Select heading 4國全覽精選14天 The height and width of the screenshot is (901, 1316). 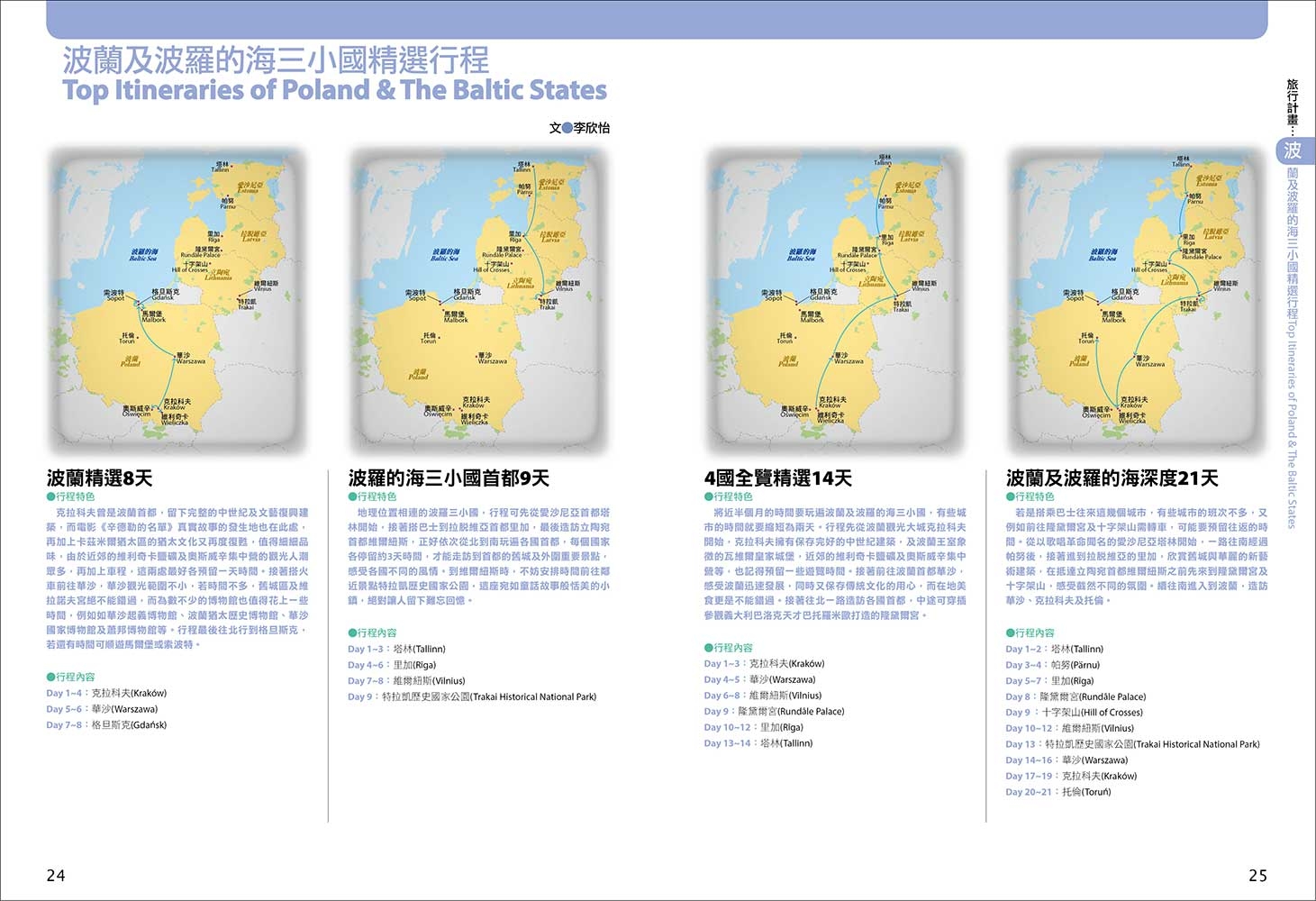pos(778,478)
